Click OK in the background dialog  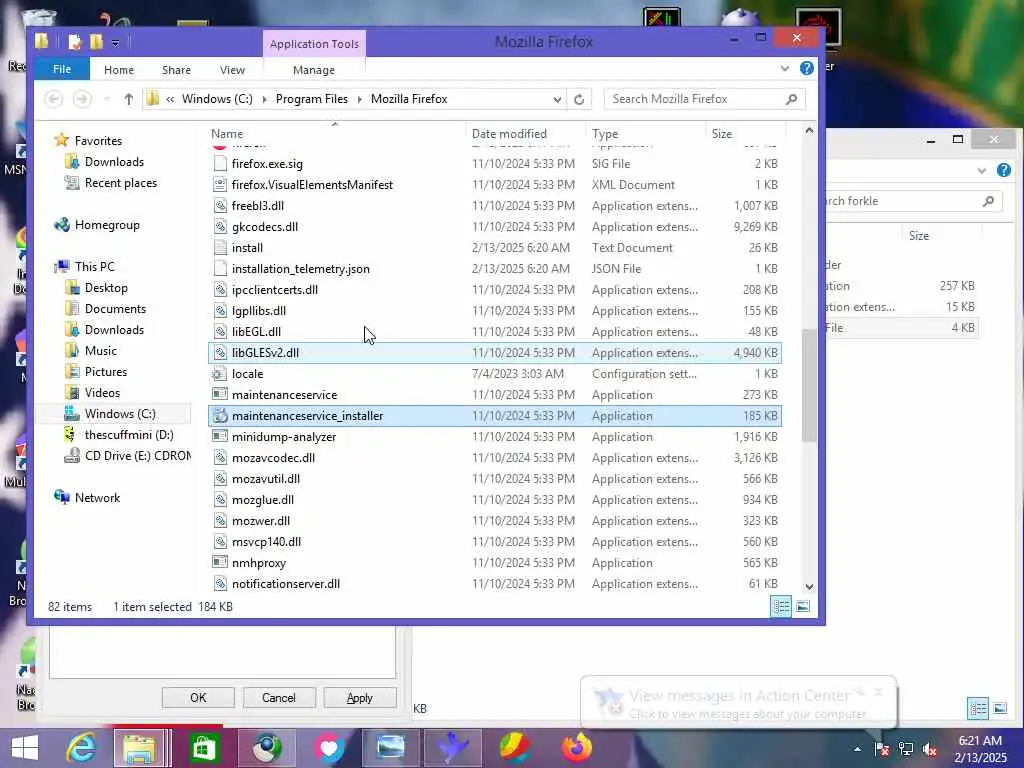tap(198, 697)
